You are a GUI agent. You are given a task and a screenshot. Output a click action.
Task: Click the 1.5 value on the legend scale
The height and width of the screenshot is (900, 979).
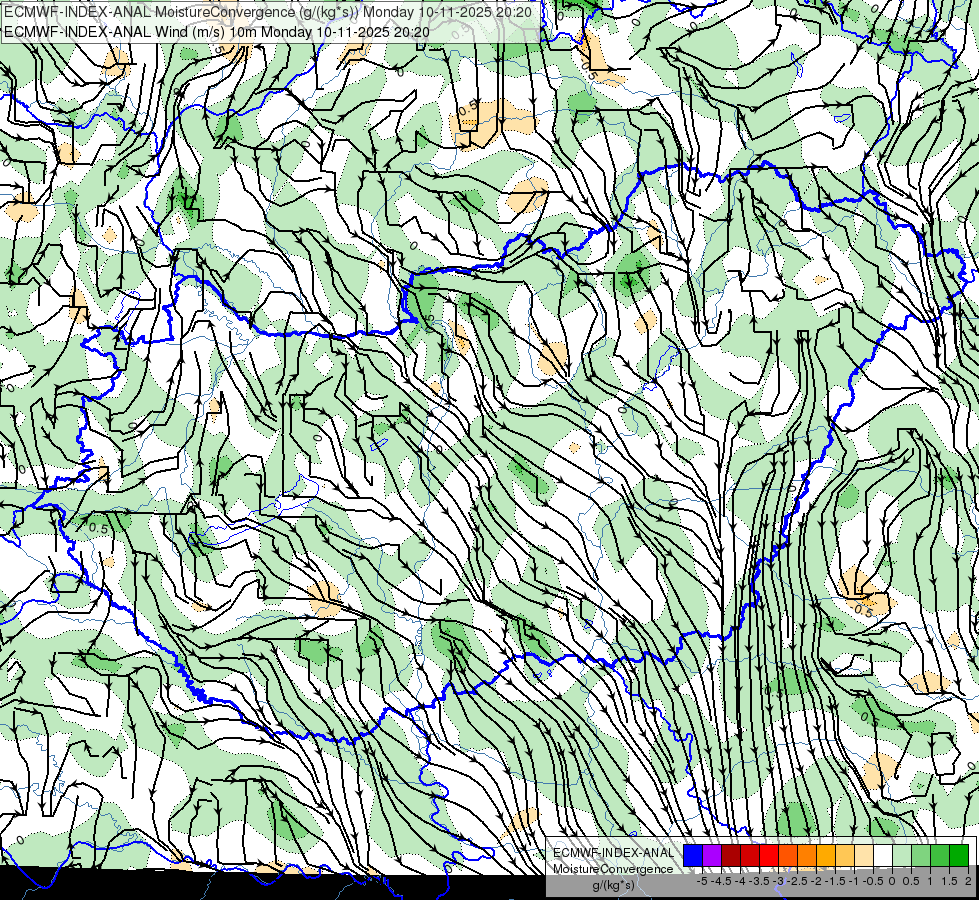(949, 881)
